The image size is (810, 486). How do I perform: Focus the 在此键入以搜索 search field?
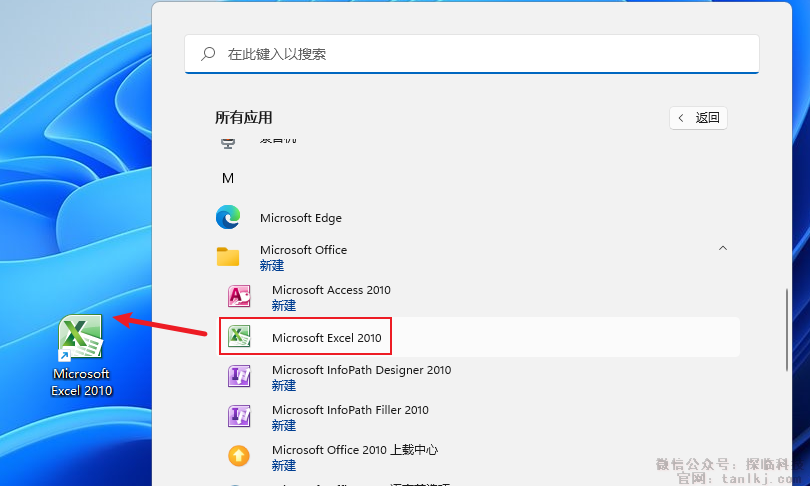(x=472, y=54)
